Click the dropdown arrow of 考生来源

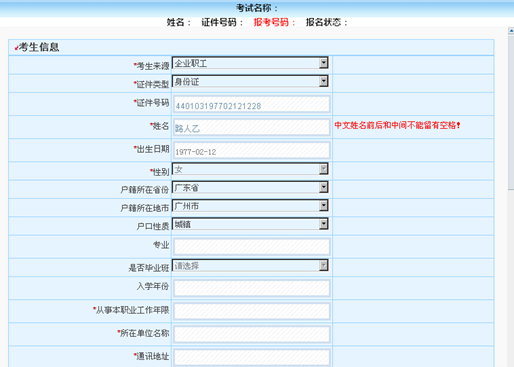(x=323, y=63)
